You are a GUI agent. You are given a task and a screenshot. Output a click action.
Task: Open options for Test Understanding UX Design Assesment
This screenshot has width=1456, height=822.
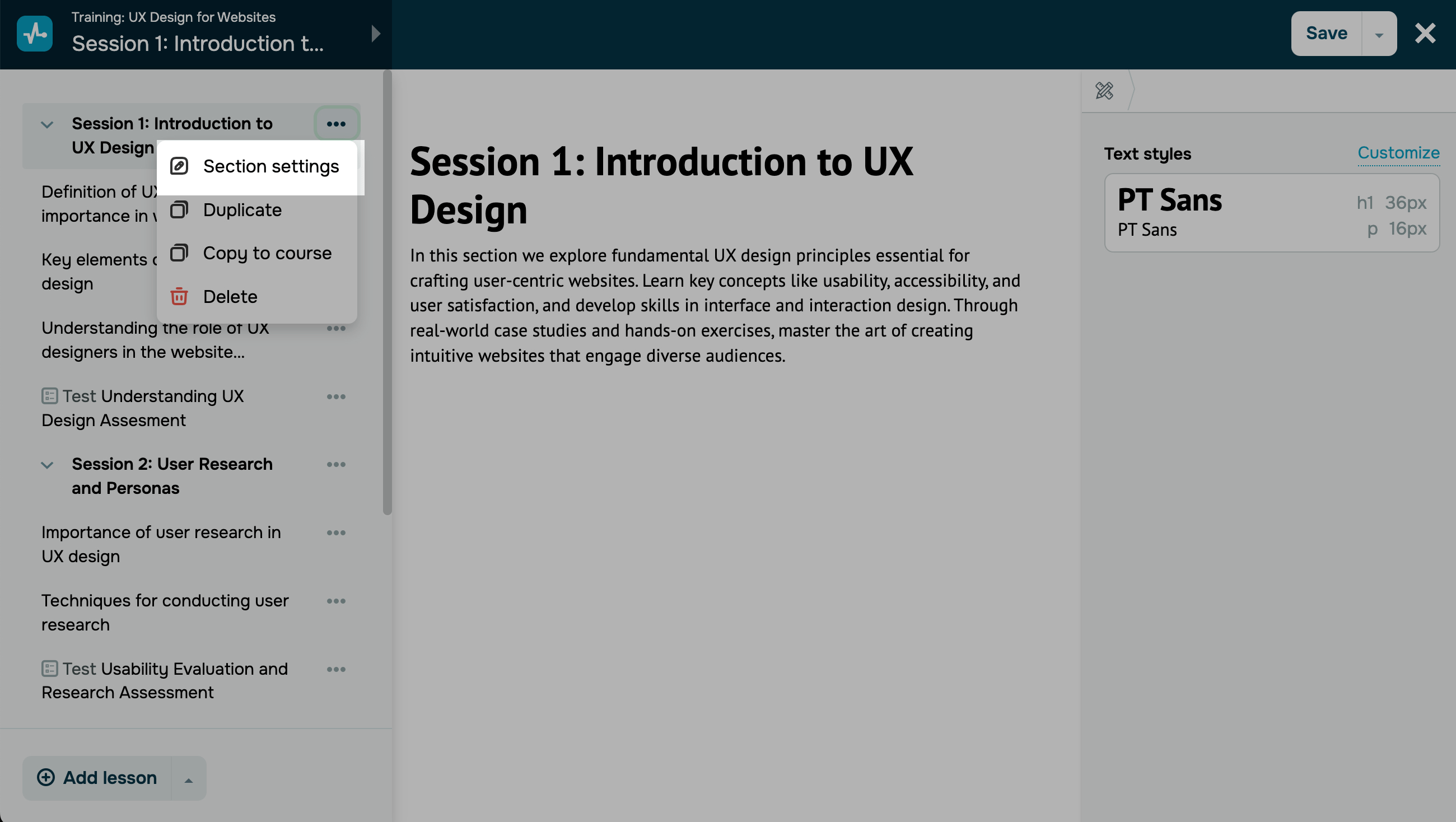[337, 397]
